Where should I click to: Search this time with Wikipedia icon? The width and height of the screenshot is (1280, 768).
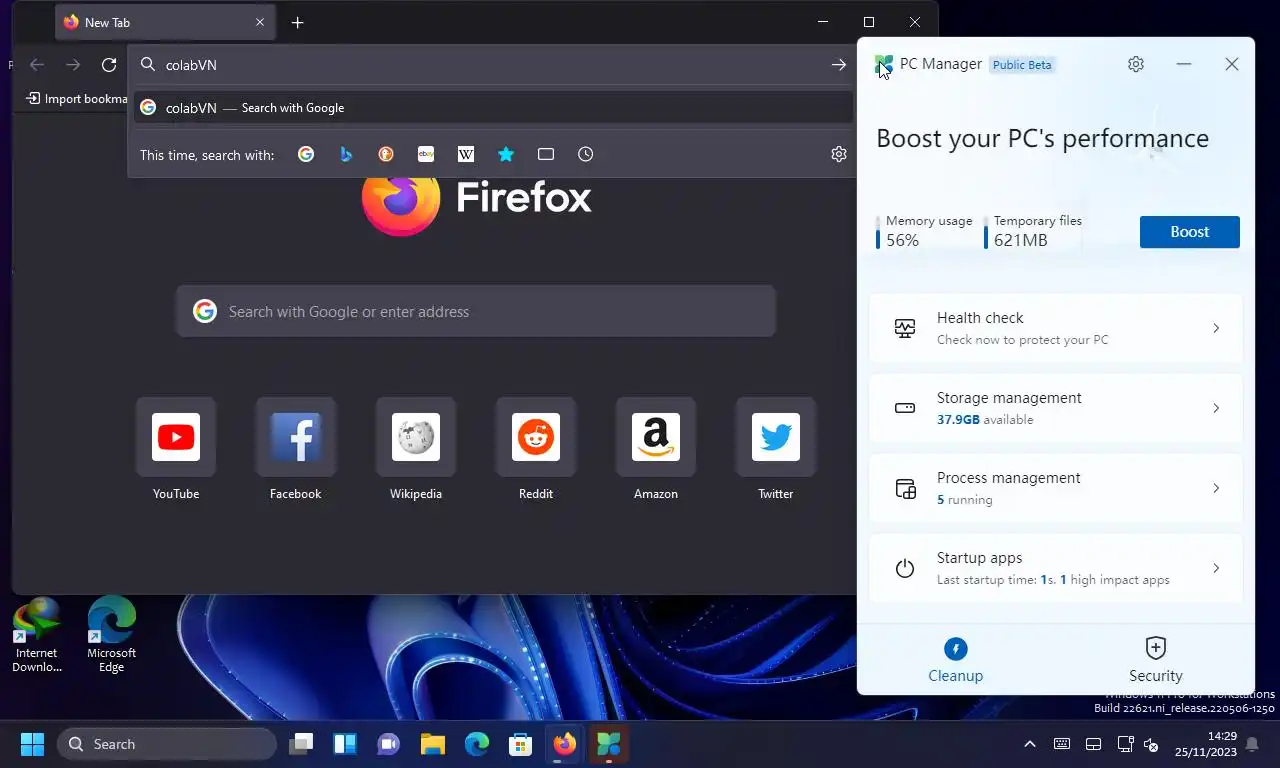click(x=466, y=154)
